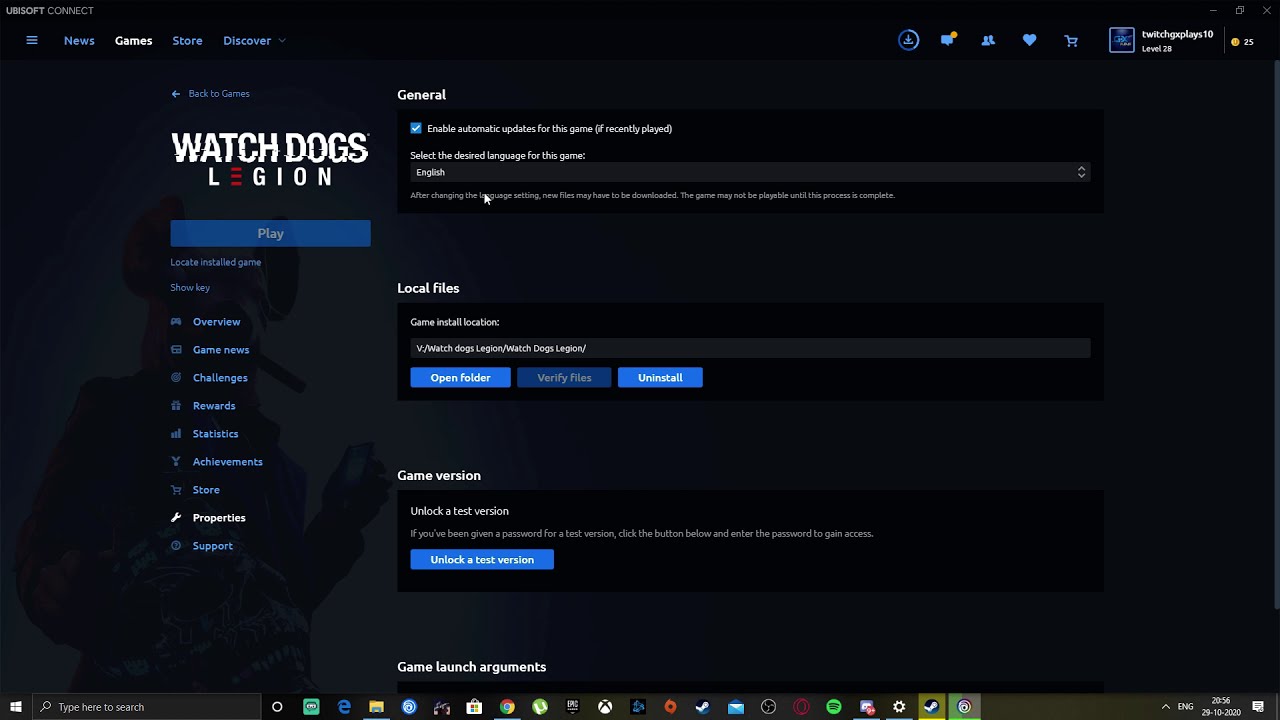Select Properties in the sidebar
Image resolution: width=1280 pixels, height=720 pixels.
point(208,518)
